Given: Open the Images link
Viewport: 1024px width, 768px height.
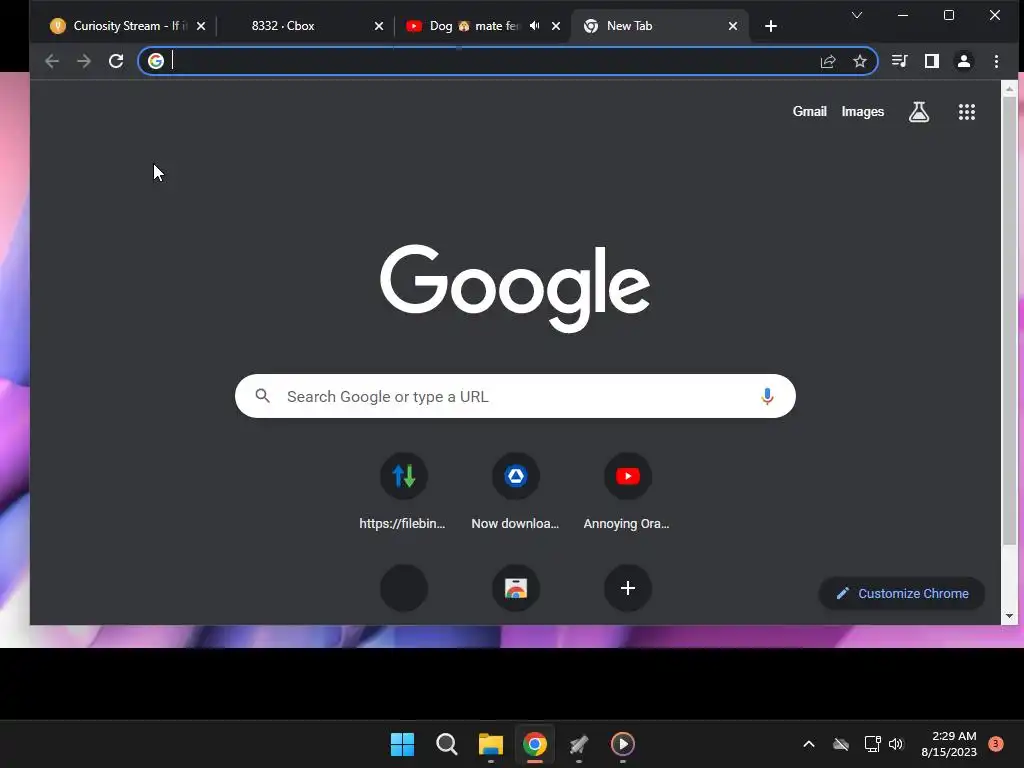Looking at the screenshot, I should (x=863, y=112).
